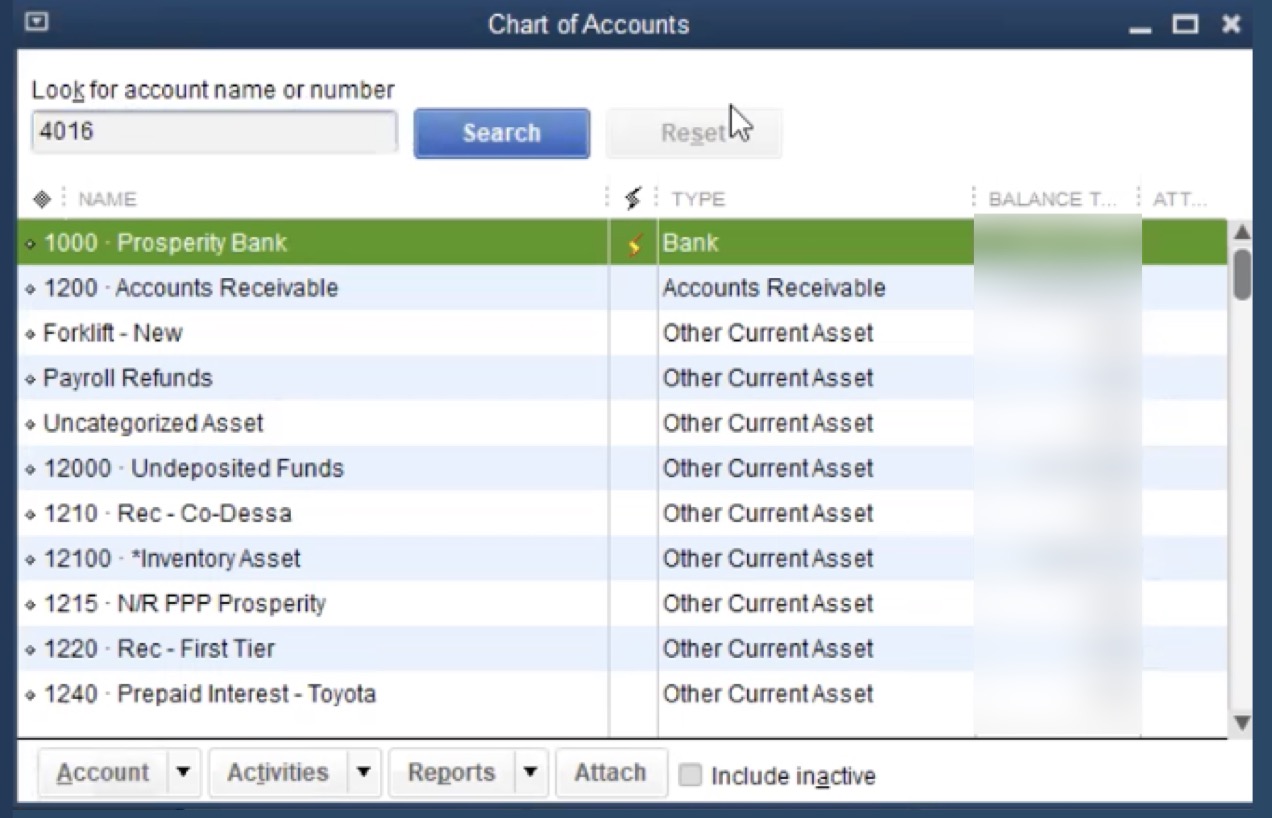This screenshot has height=818, width=1272.
Task: Minimize the Chart of Accounts window
Action: (x=1140, y=26)
